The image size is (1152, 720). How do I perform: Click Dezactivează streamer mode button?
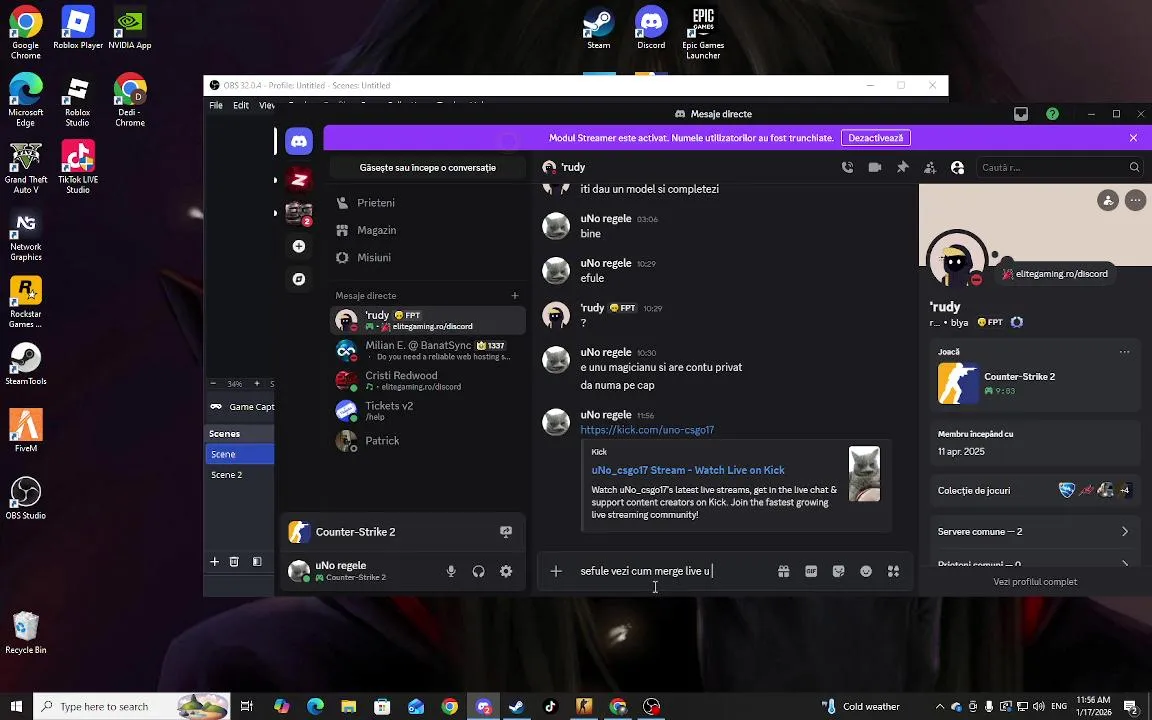pos(876,137)
